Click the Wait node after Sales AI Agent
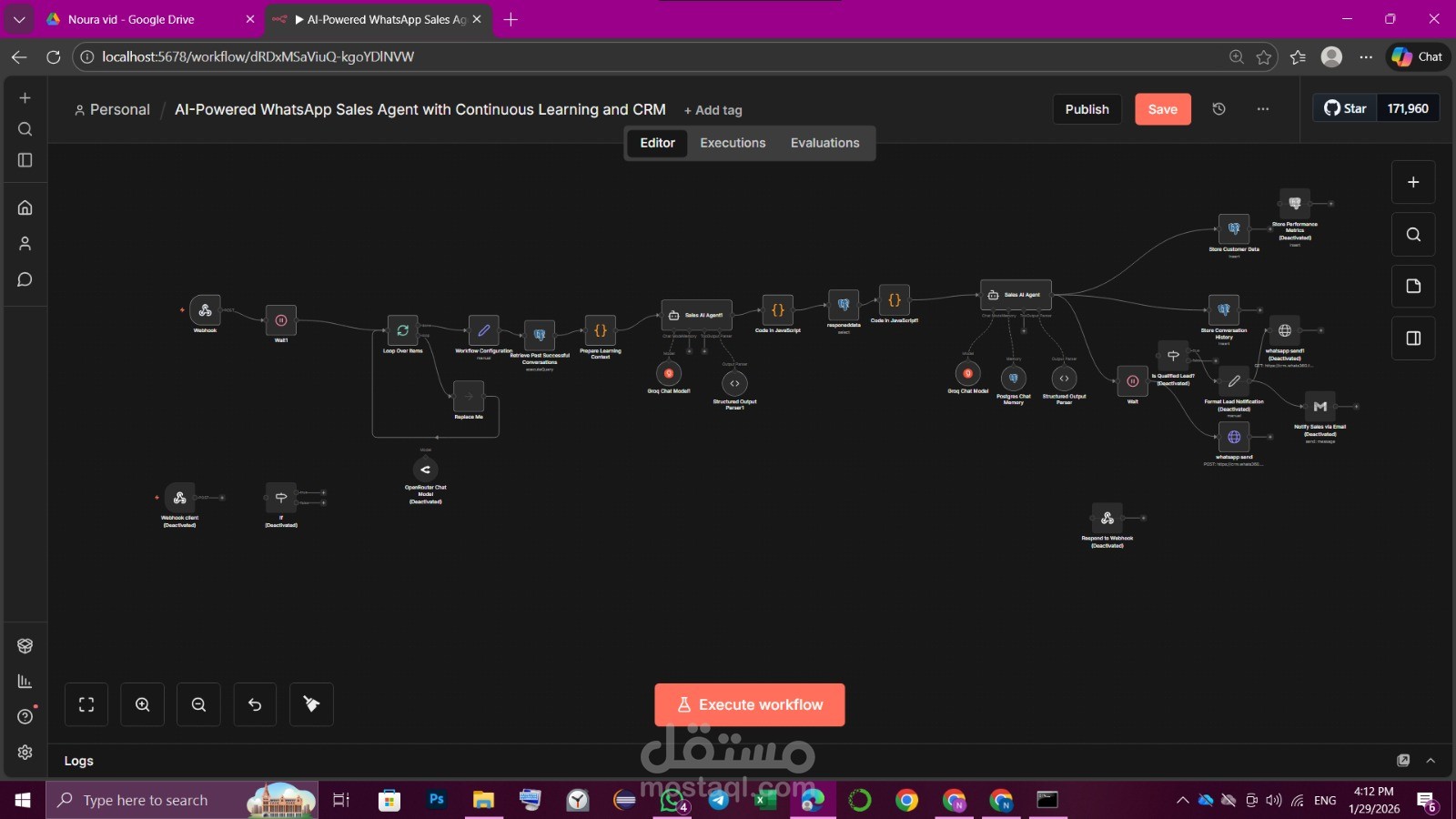 tap(1132, 381)
